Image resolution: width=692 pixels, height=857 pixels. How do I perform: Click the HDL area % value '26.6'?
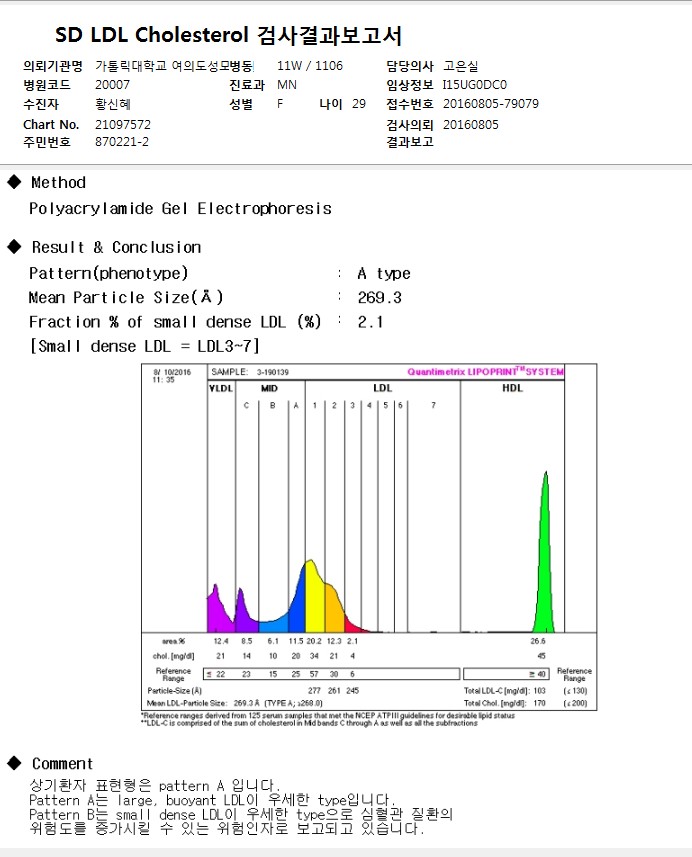pos(538,641)
